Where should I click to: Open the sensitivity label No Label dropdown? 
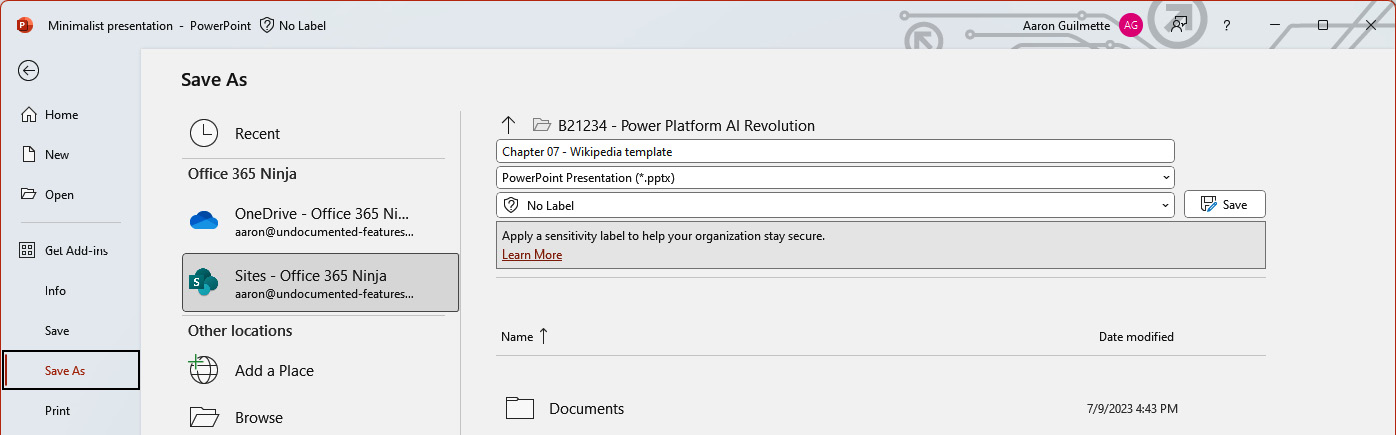pyautogui.click(x=835, y=205)
